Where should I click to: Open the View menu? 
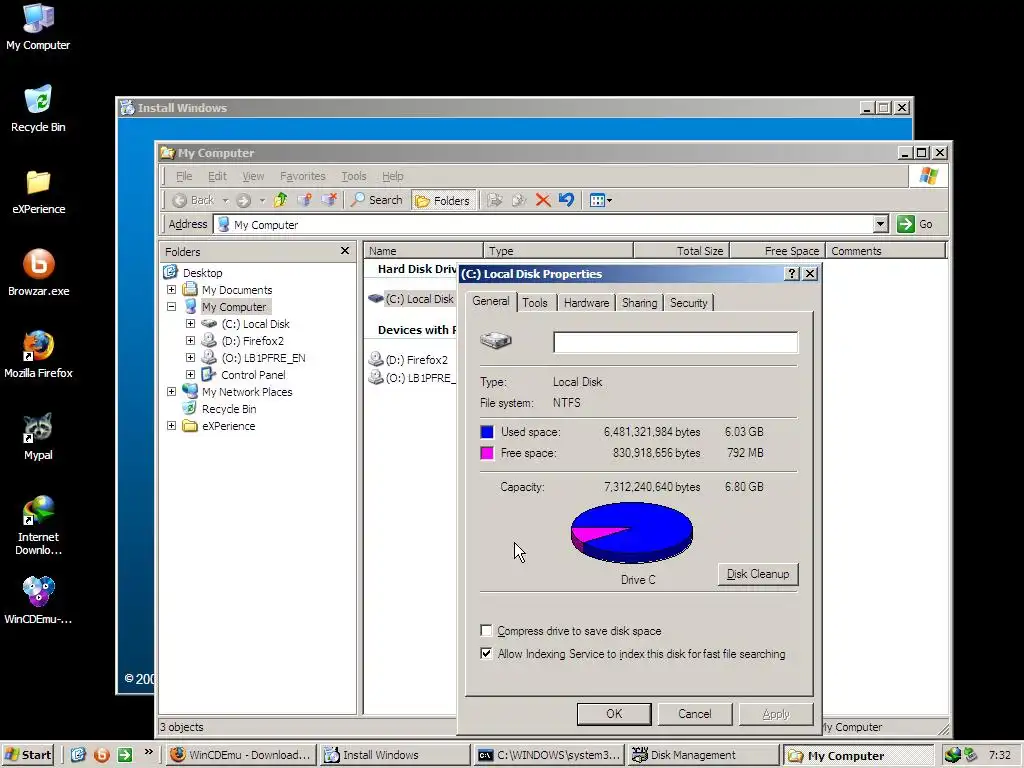pos(253,176)
